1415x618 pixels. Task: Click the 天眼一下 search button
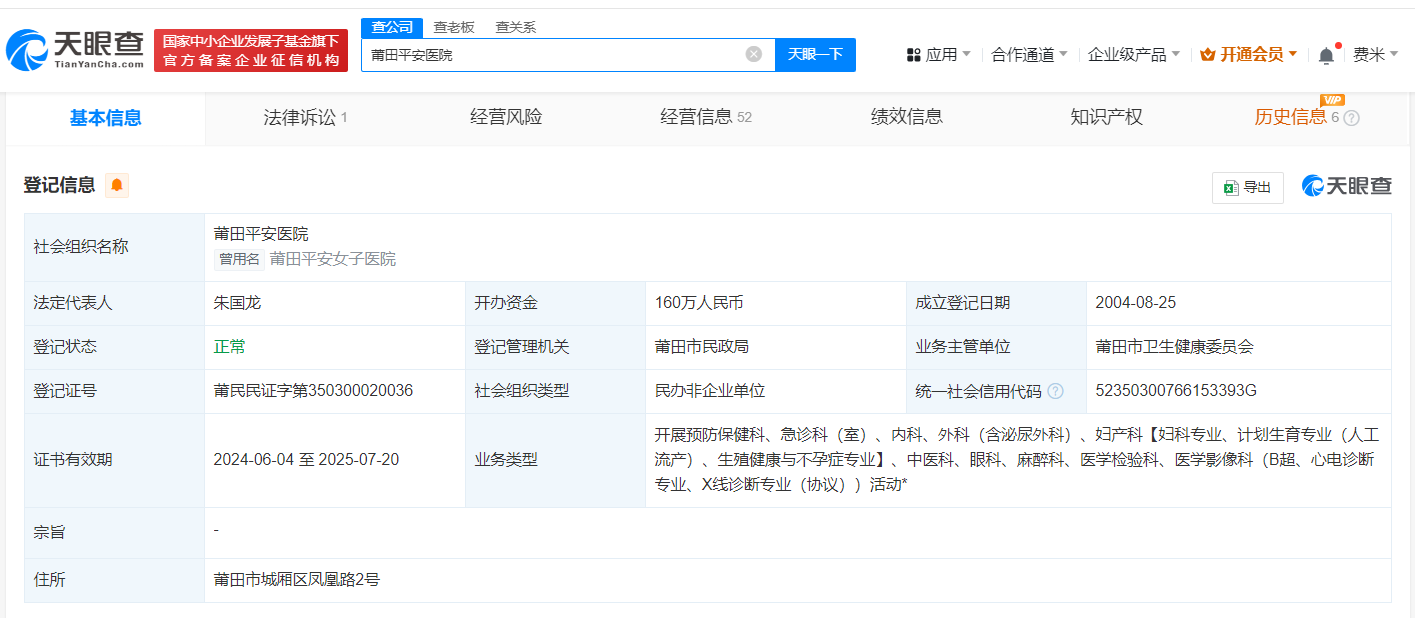(x=816, y=54)
